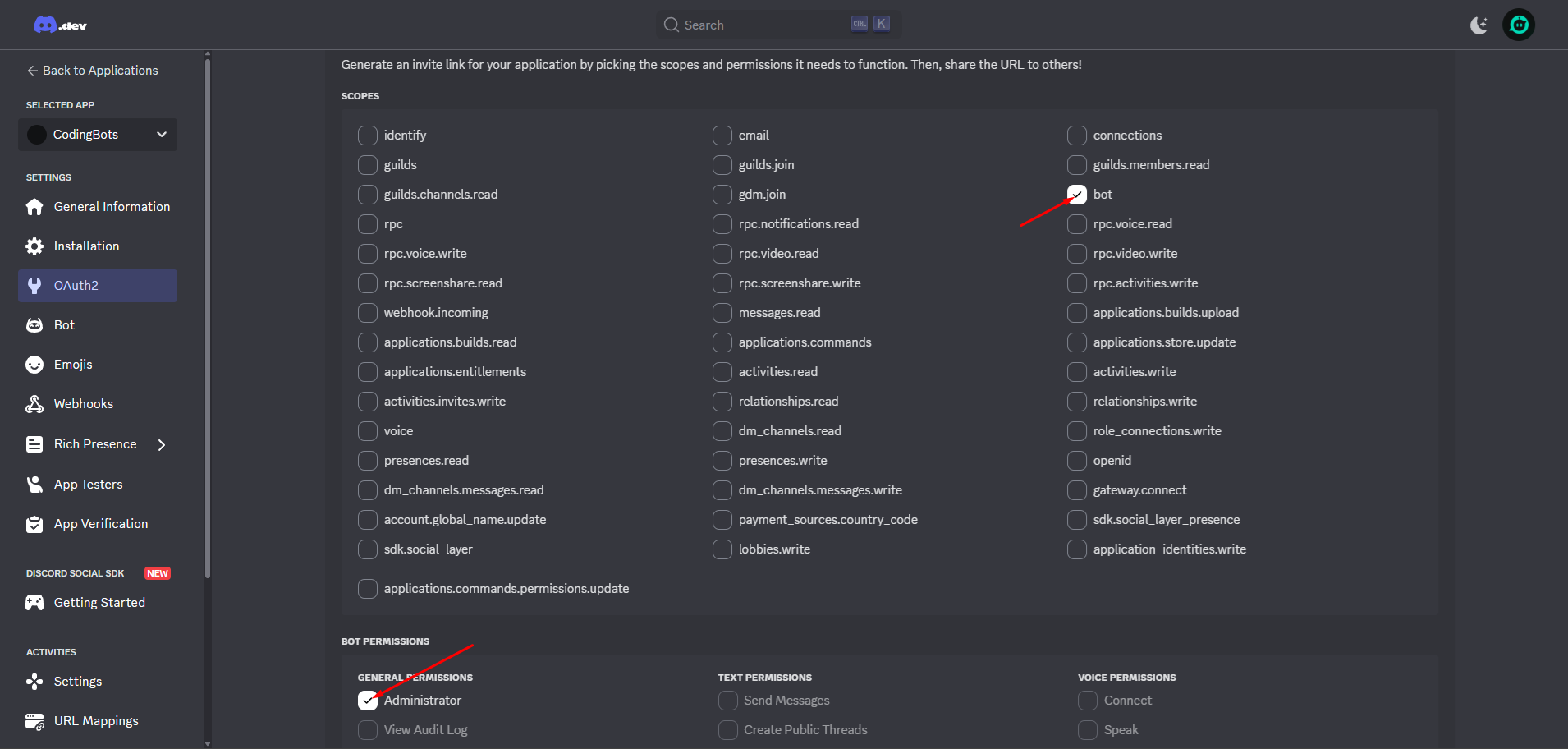Enable guilds.members.read scope
Screen dimensions: 1568x749
pos(1077,165)
